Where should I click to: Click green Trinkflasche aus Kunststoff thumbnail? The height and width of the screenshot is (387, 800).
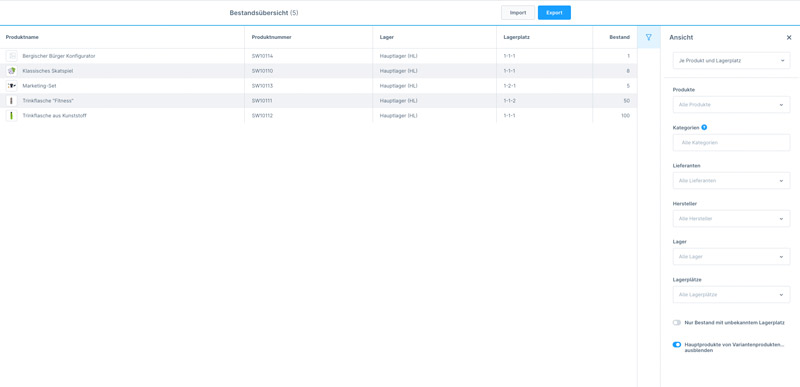click(12, 116)
